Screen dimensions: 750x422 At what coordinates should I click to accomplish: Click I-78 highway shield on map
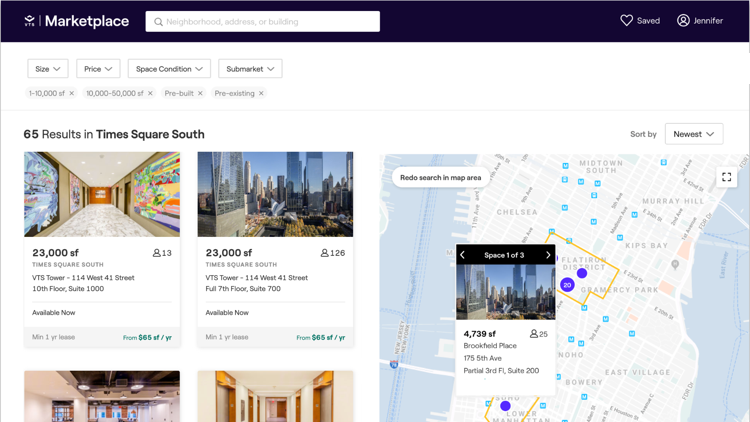[x=394, y=364]
